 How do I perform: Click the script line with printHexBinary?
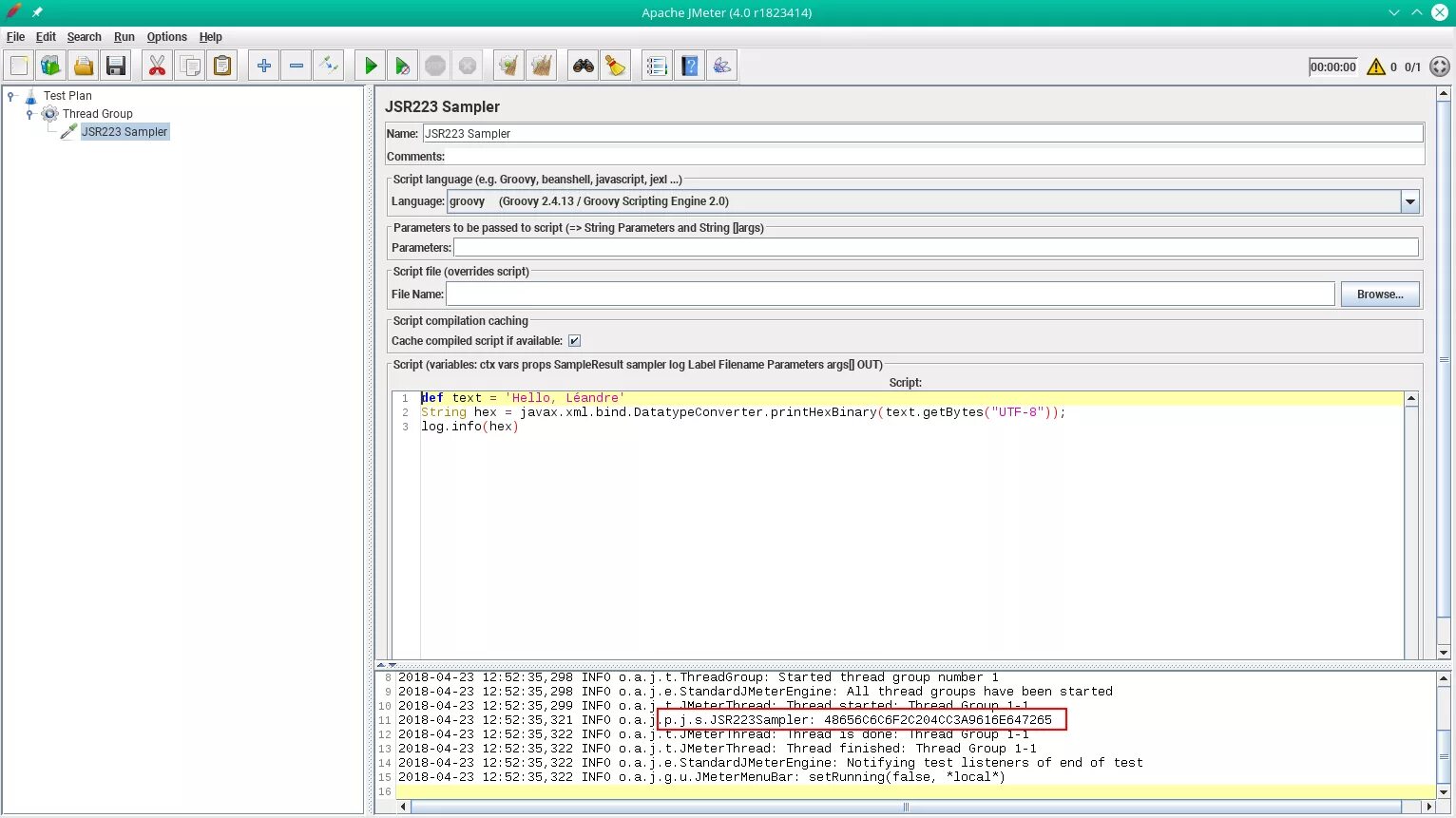[x=743, y=412]
